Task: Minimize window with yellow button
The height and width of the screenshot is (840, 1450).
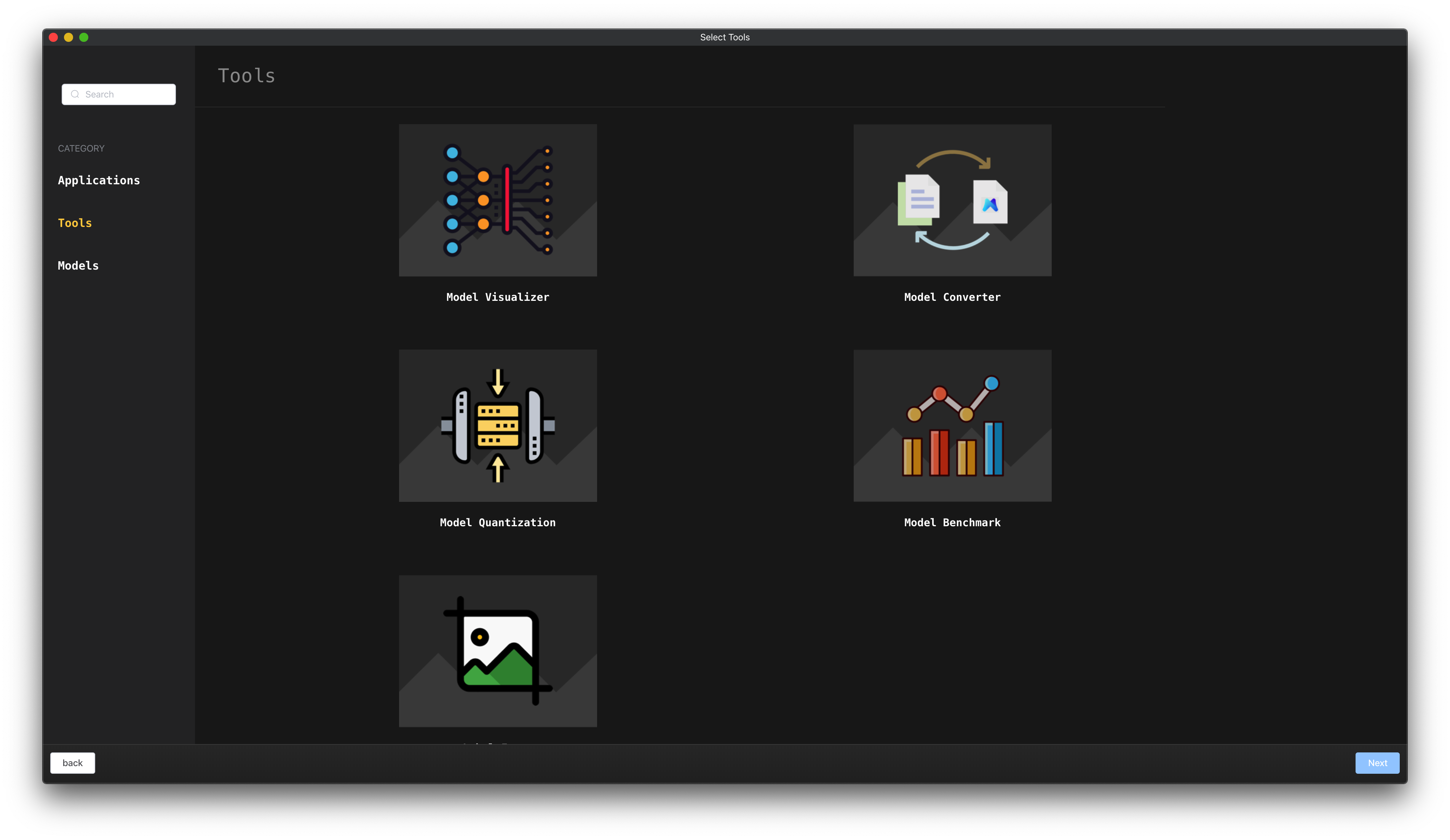Action: pyautogui.click(x=69, y=37)
